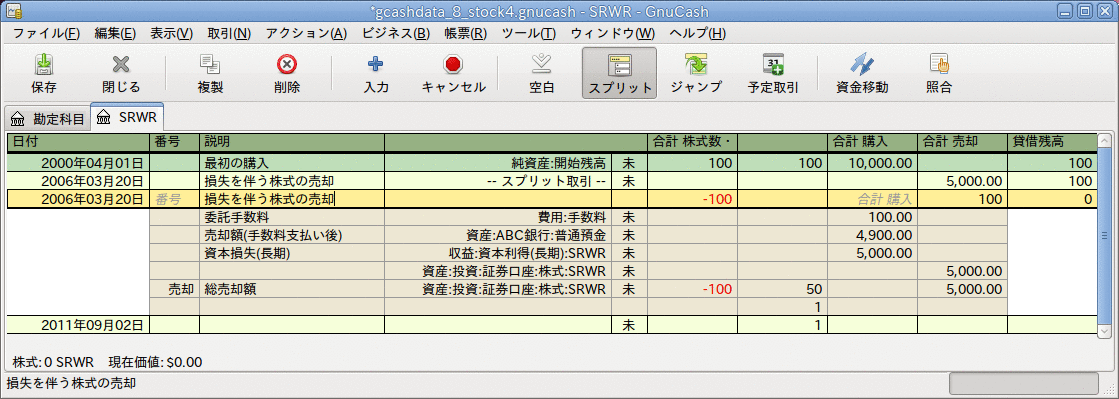Click the 日付 column header
This screenshot has height=399, width=1119.
[x=78, y=142]
